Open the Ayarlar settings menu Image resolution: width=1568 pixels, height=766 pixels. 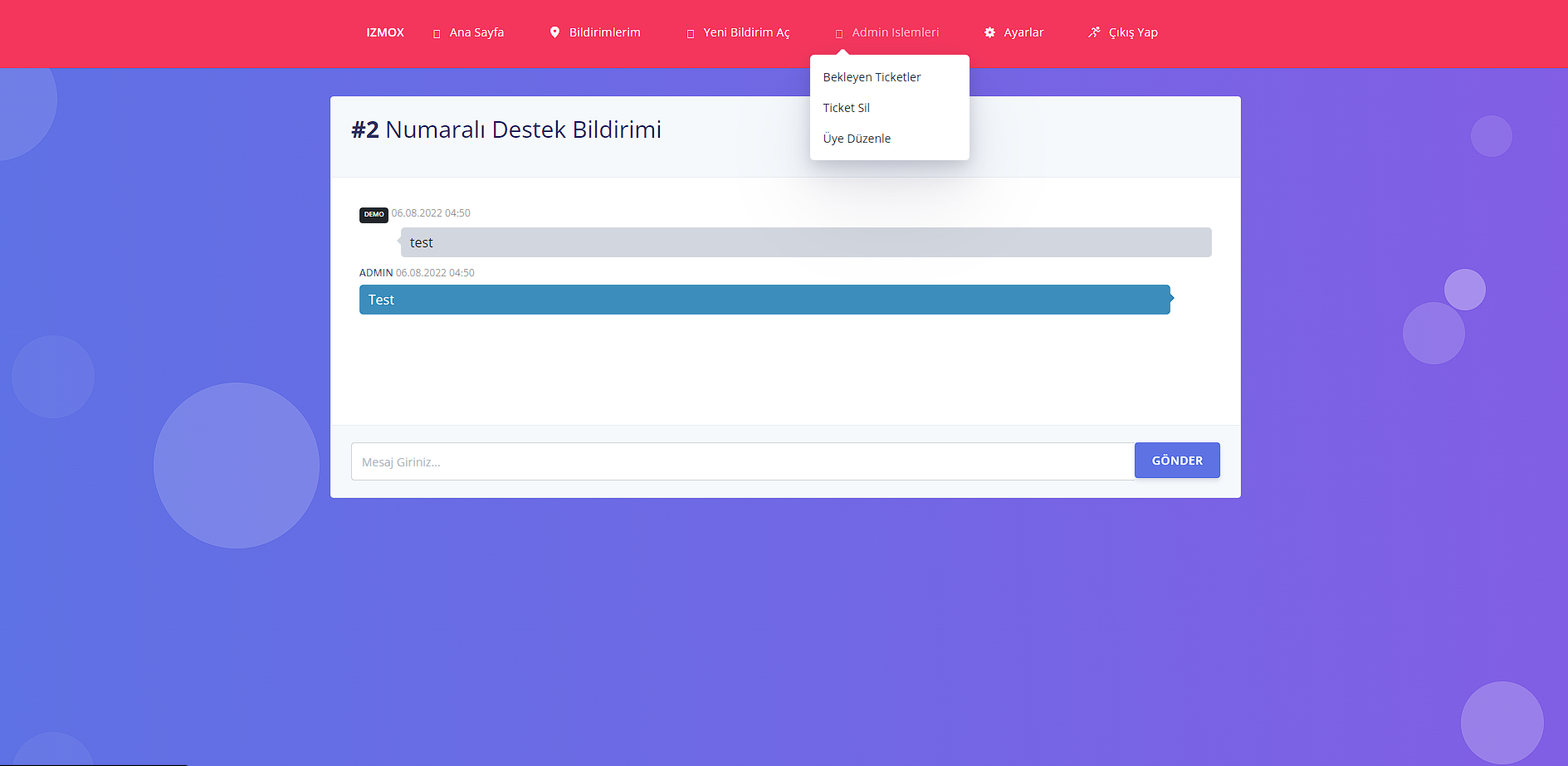[1023, 32]
